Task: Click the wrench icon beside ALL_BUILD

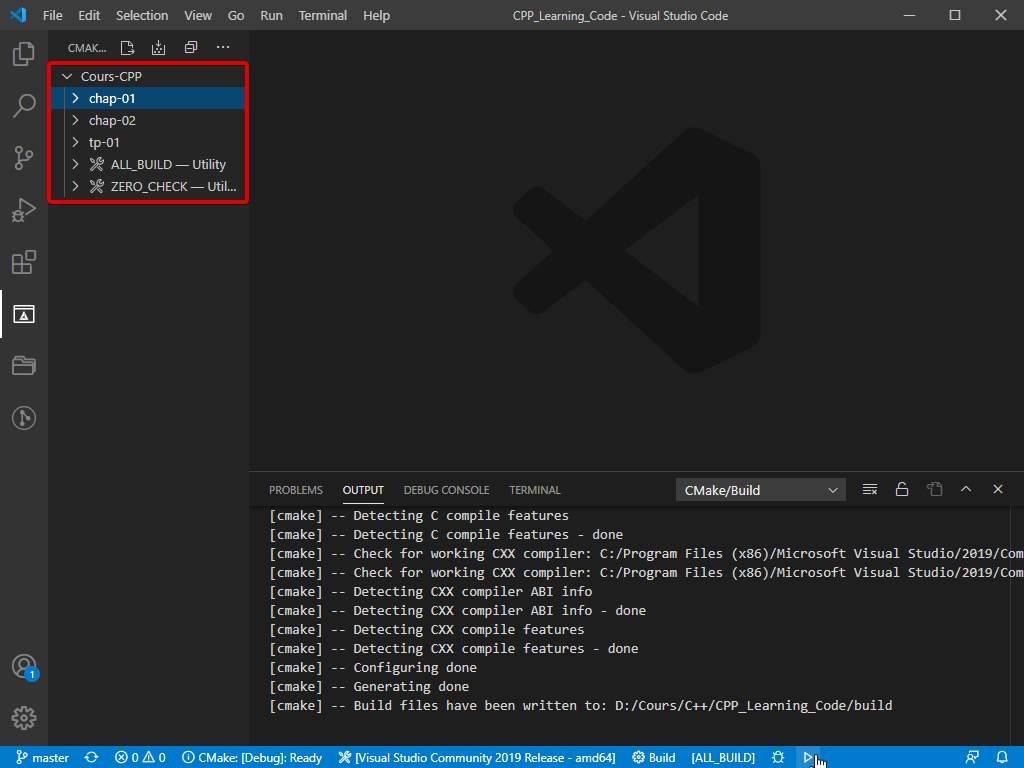Action: tap(97, 165)
